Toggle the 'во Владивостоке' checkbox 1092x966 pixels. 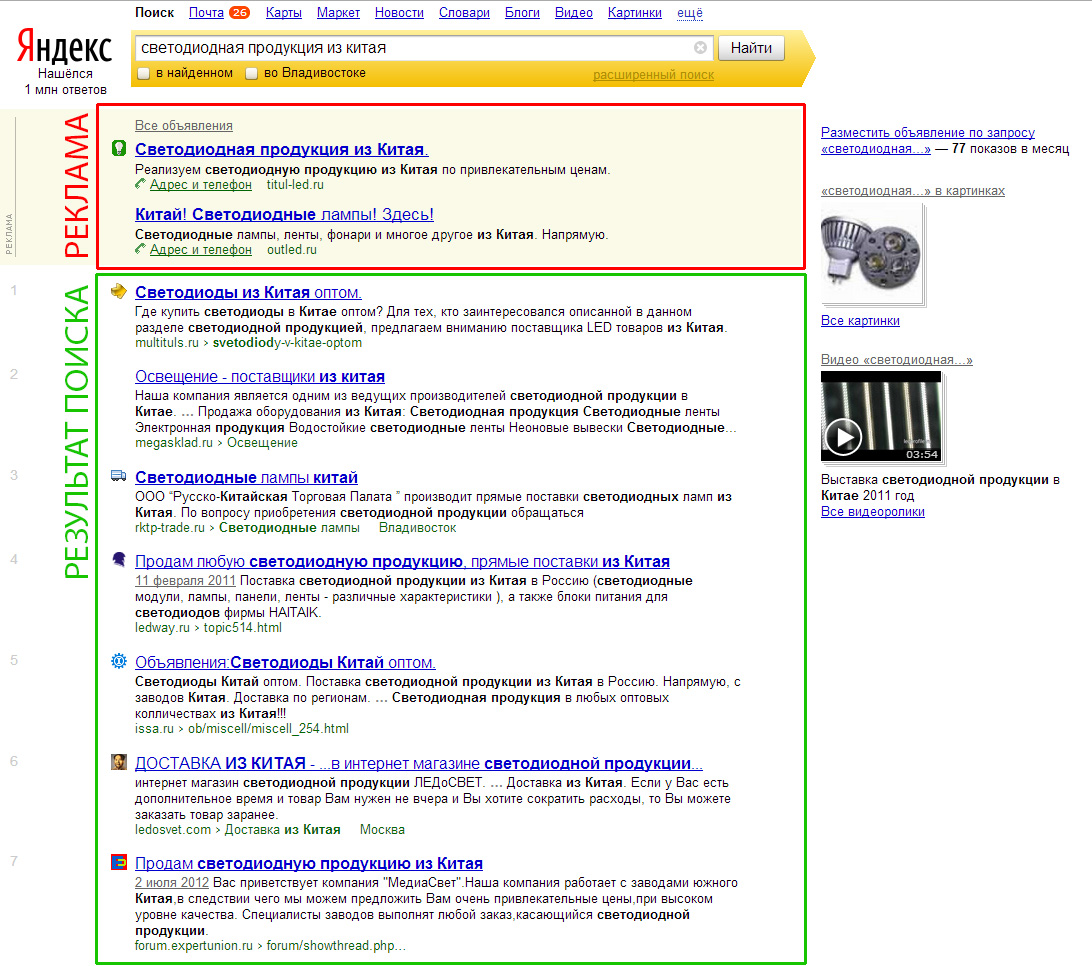pos(251,73)
